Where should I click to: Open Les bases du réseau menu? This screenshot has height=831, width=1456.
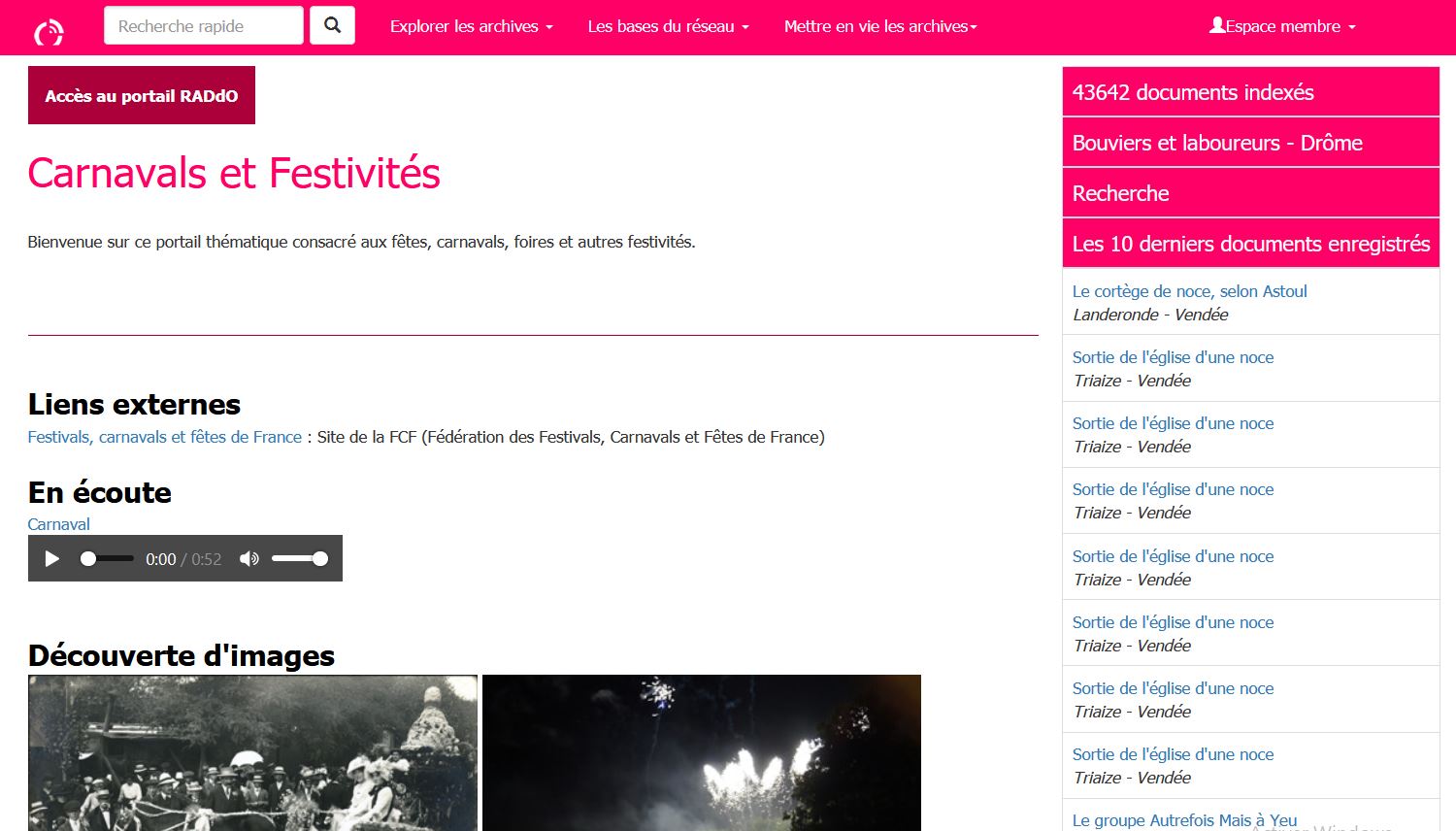click(668, 26)
